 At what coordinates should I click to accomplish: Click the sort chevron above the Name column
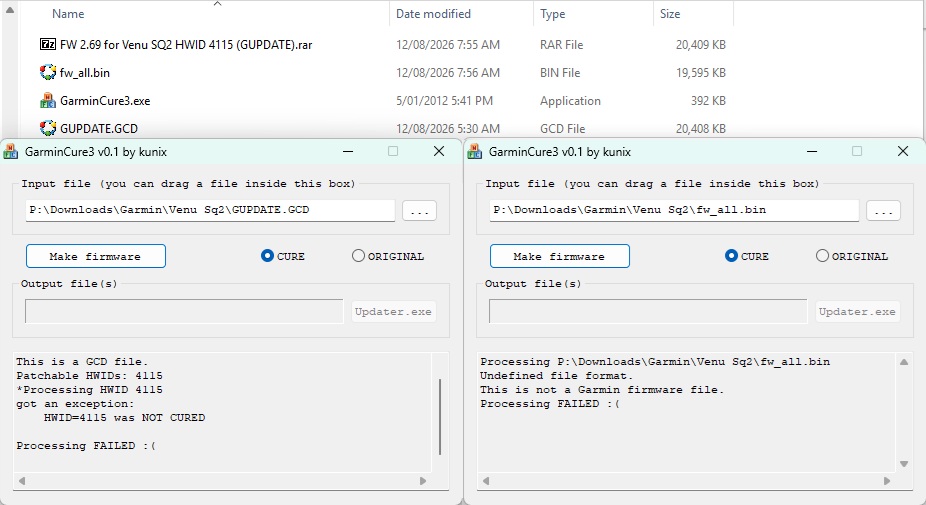[217, 4]
